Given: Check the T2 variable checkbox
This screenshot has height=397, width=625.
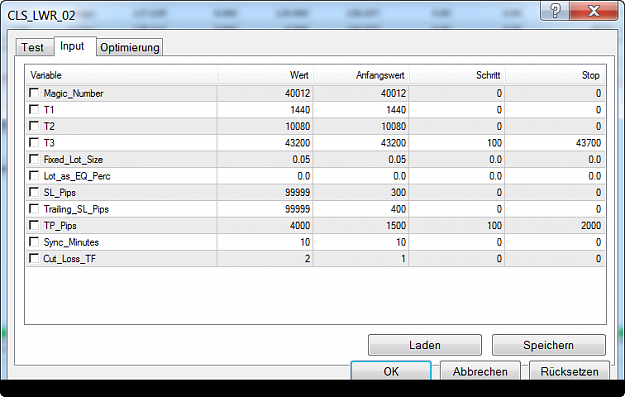Looking at the screenshot, I should click(34, 126).
